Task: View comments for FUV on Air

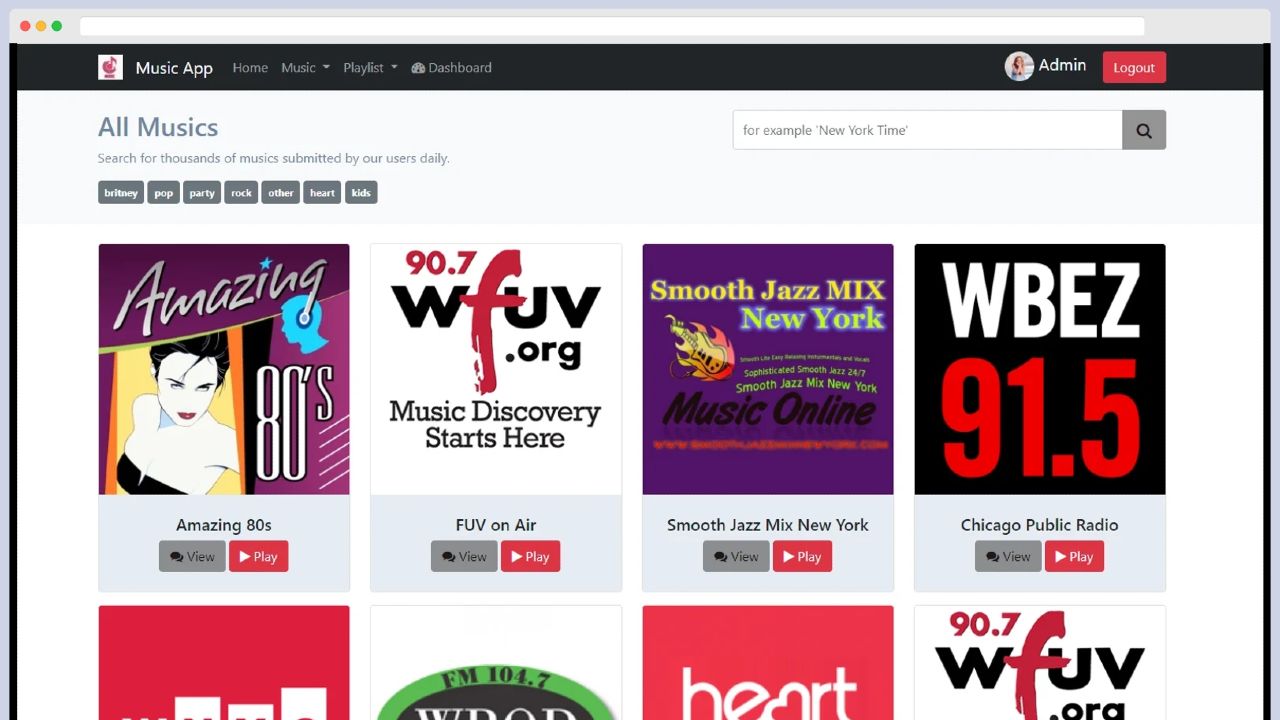Action: (464, 557)
